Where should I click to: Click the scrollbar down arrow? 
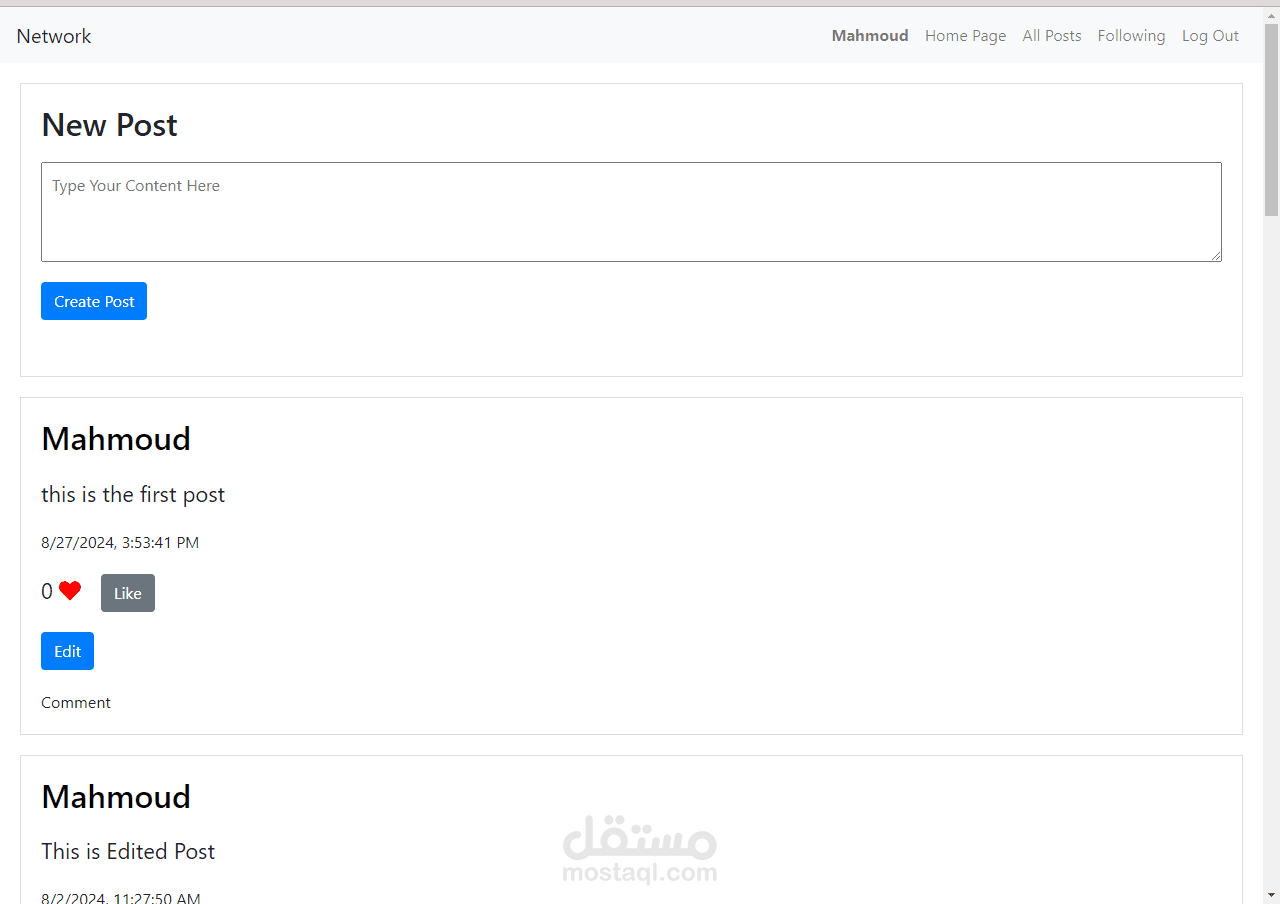[1271, 894]
